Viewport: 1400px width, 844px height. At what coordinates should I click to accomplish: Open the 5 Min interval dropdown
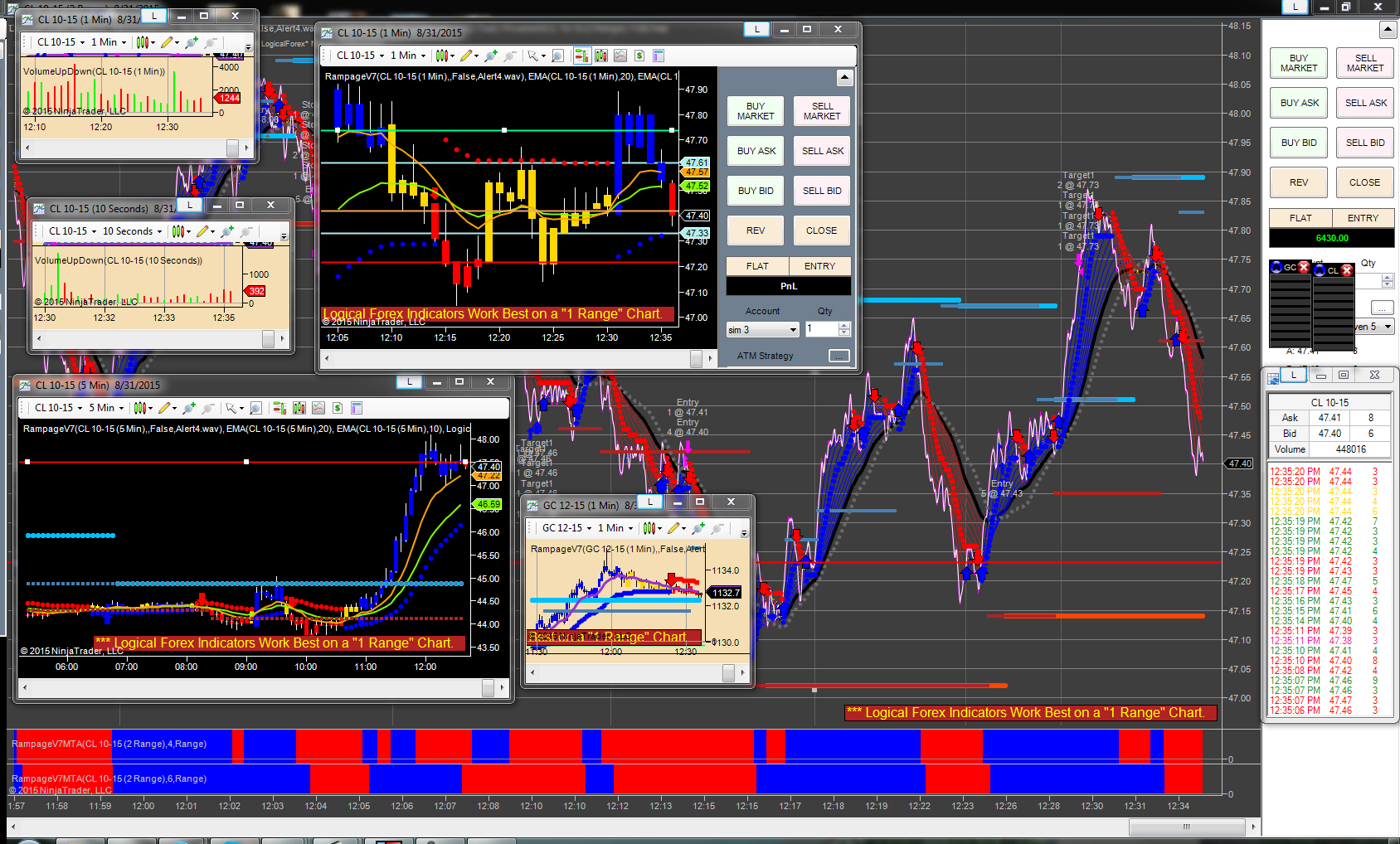[106, 408]
